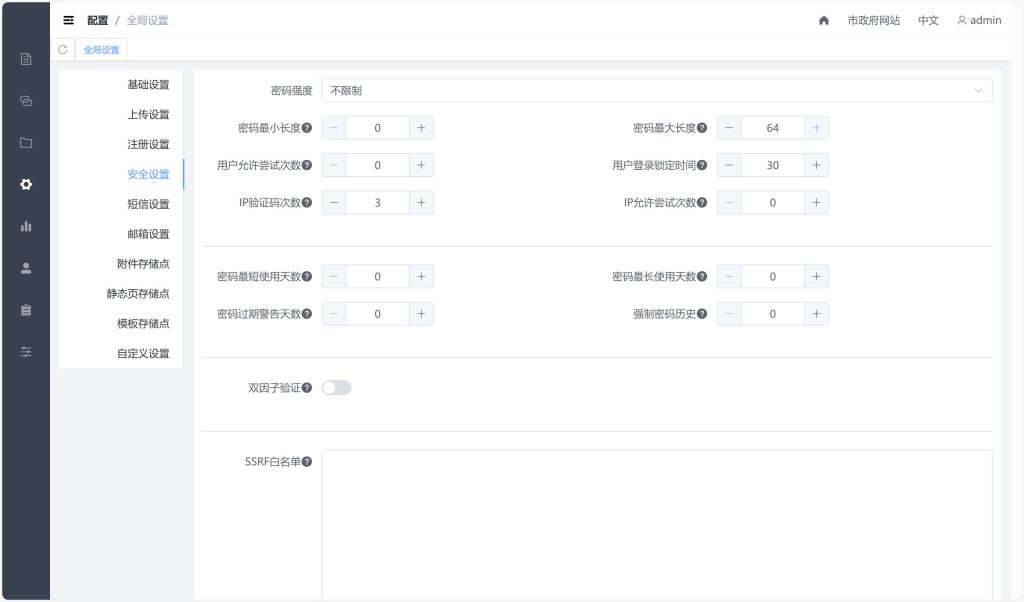This screenshot has height=602, width=1024.
Task: Open the bar chart statistics icon
Action: (x=26, y=226)
